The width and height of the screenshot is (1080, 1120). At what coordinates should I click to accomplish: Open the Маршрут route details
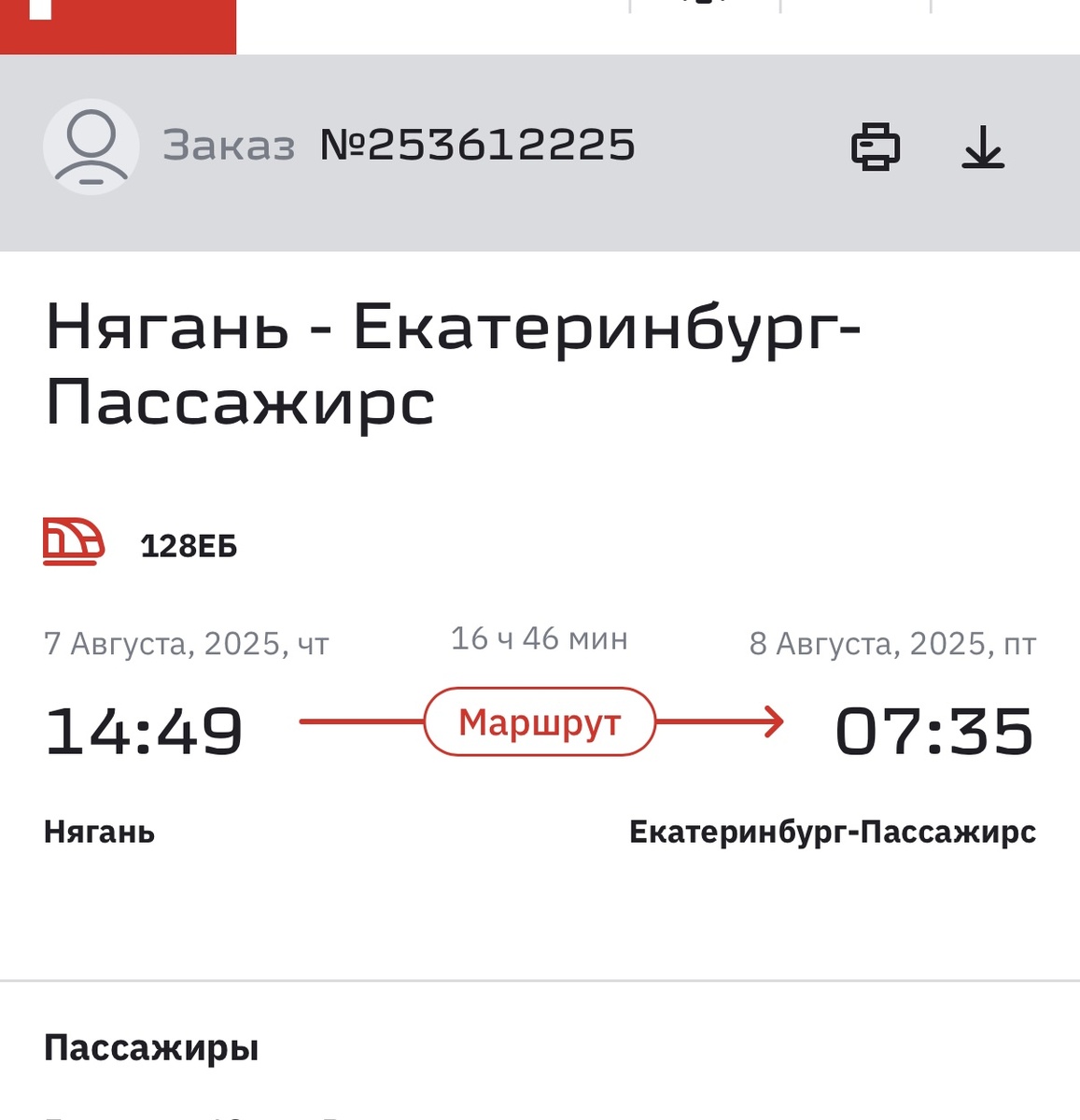click(540, 721)
